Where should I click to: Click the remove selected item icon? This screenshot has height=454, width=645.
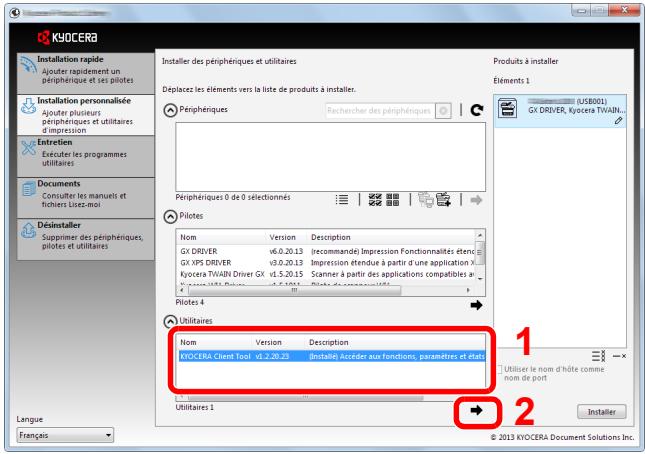coord(619,356)
